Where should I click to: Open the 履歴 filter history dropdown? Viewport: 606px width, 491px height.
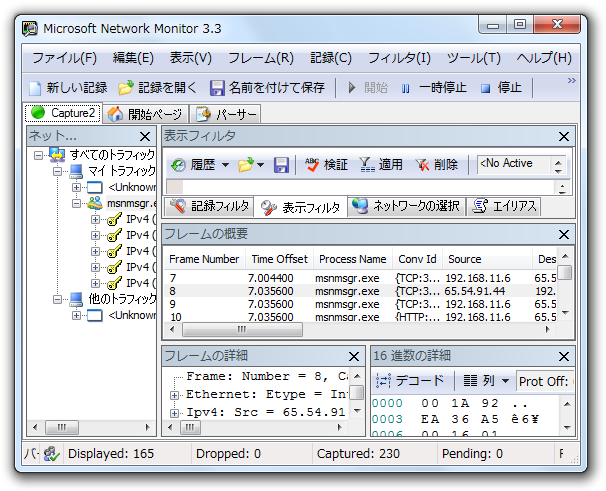coord(200,165)
